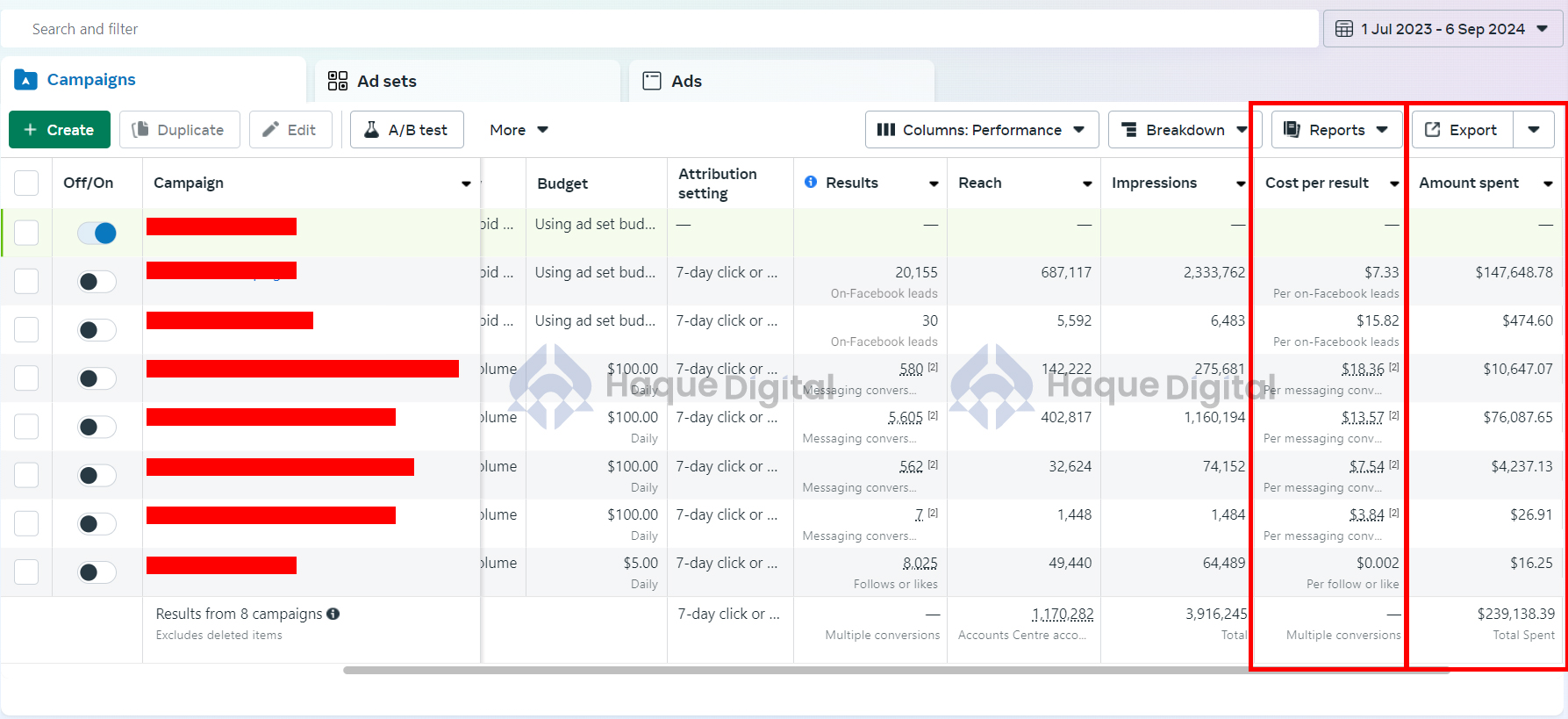Click the Results column info icon
1568x719 pixels.
811,182
